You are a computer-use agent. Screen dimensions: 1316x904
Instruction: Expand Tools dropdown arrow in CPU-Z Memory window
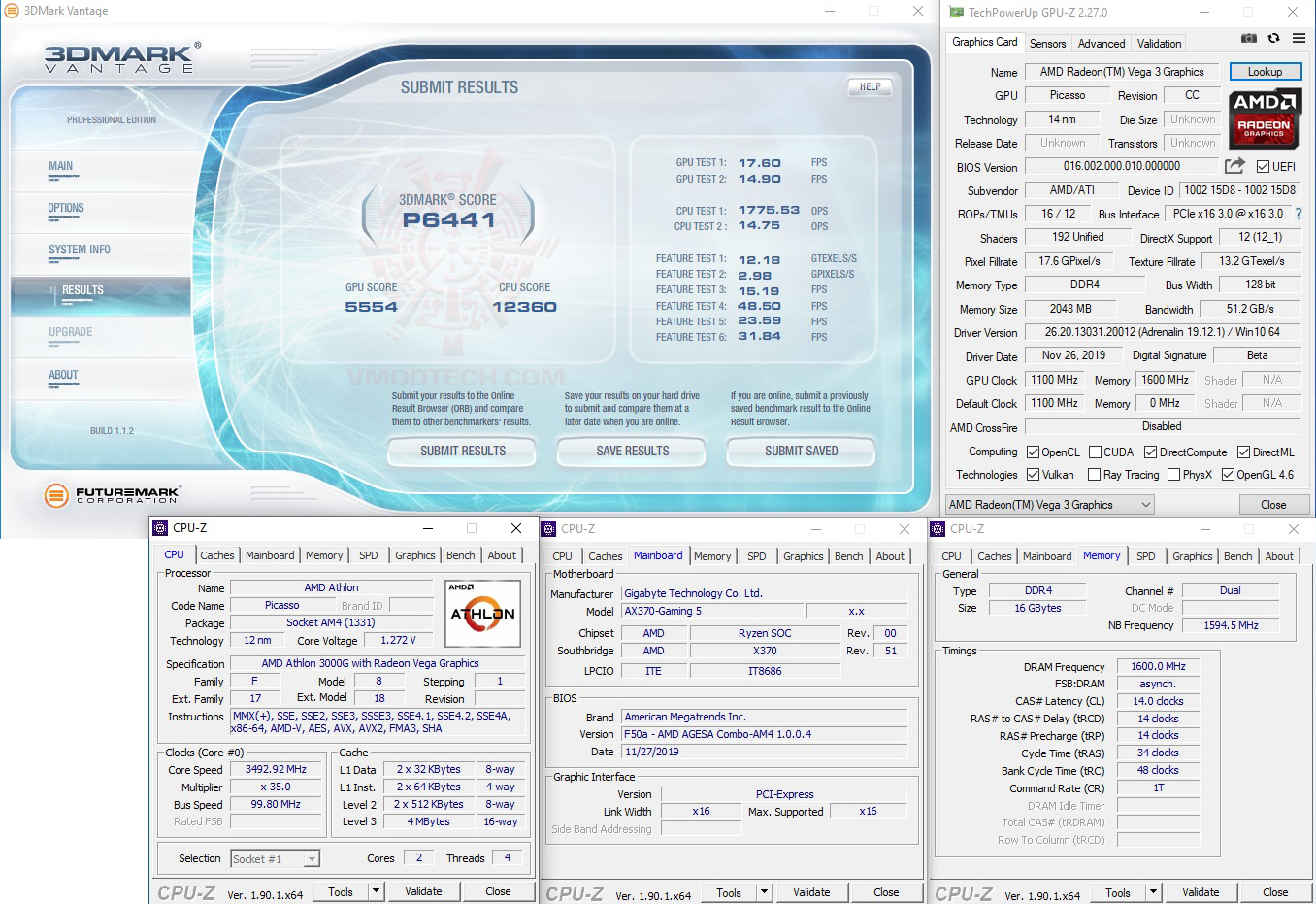click(1154, 892)
